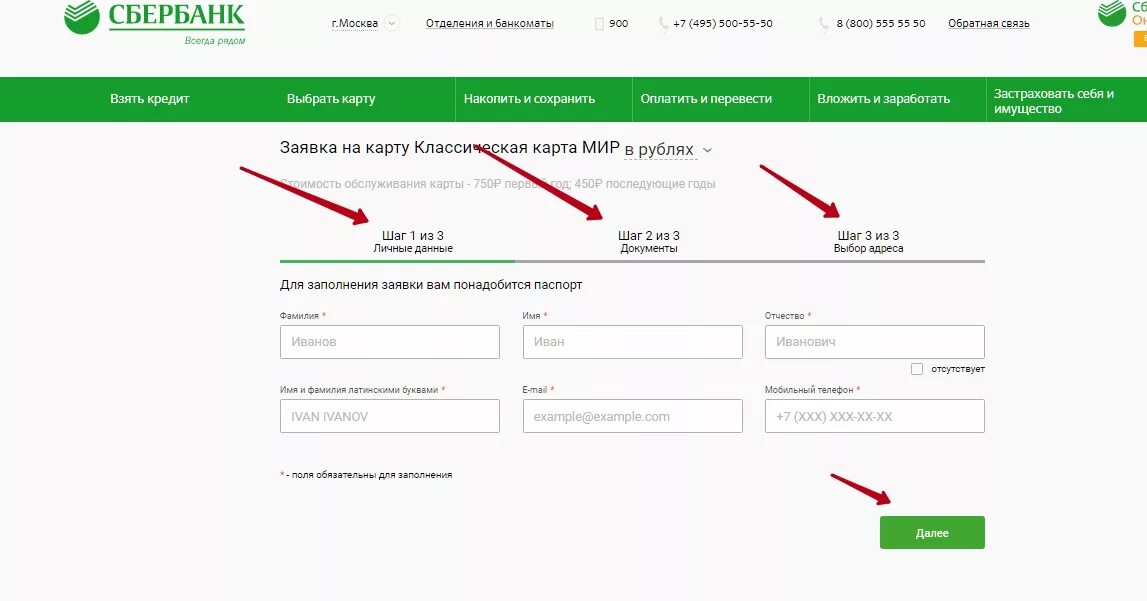Click the +7 (495) 500-55-50 phone number
Viewport: 1147px width, 601px height.
pyautogui.click(x=723, y=23)
